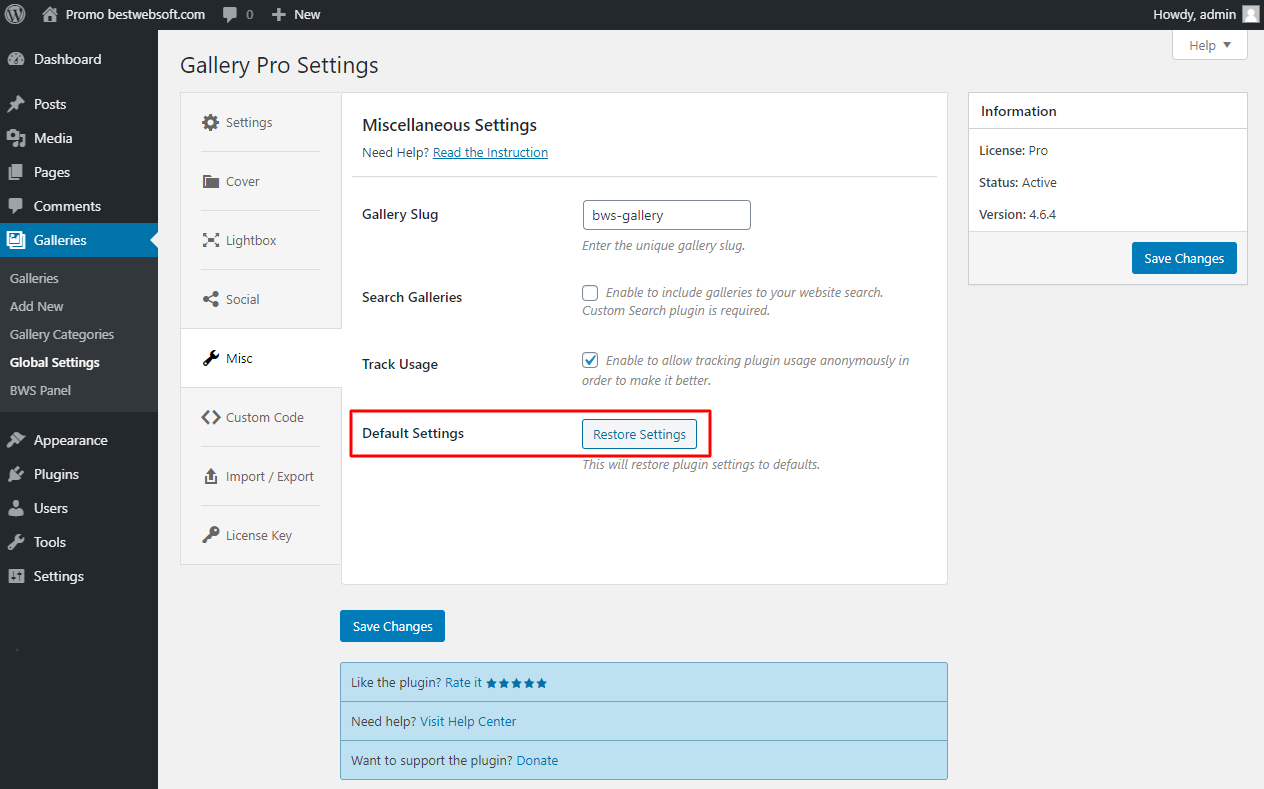Click the Import / Export upload icon
1264x789 pixels.
click(210, 476)
